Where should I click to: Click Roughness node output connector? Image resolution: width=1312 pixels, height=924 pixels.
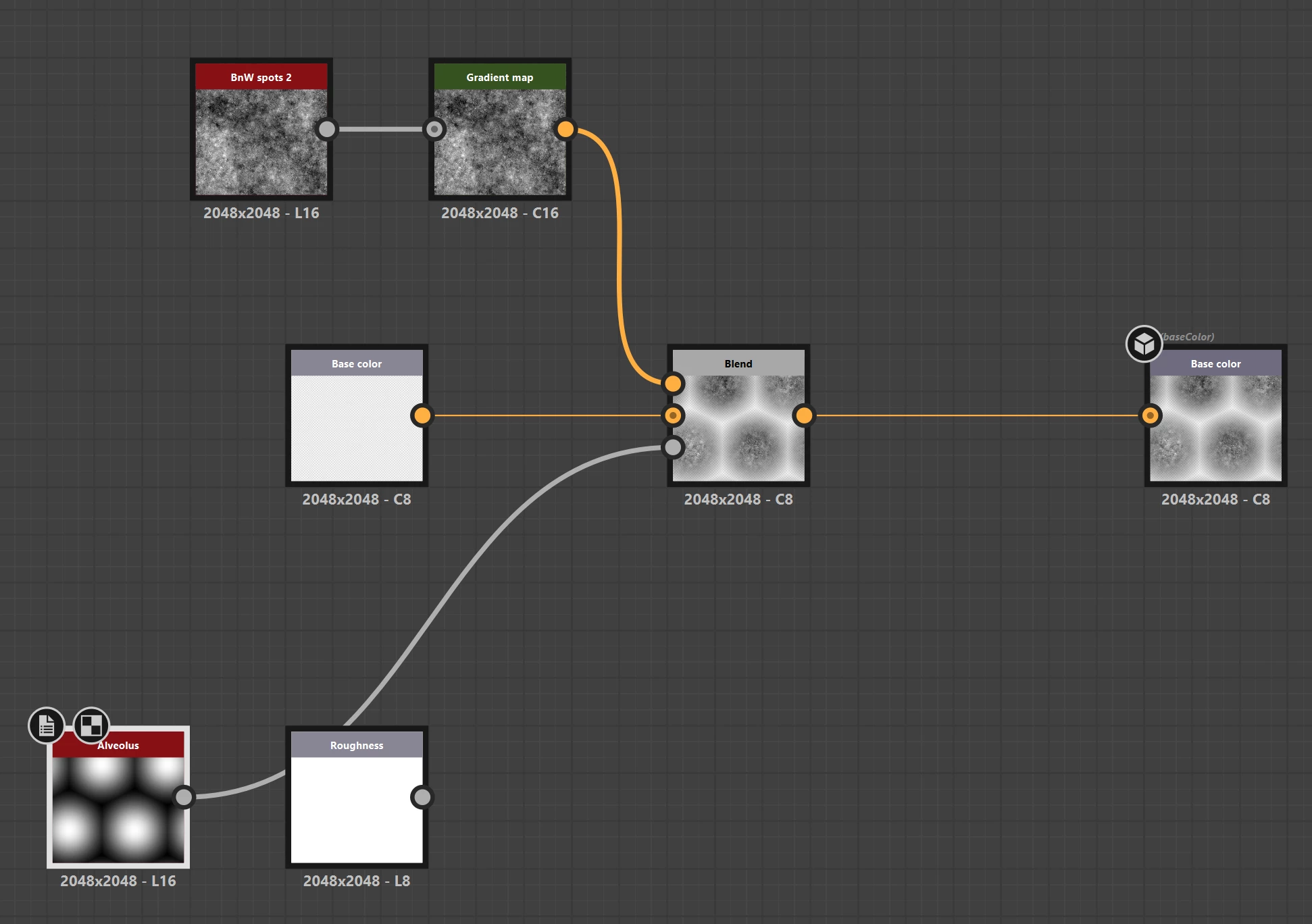pyautogui.click(x=422, y=797)
